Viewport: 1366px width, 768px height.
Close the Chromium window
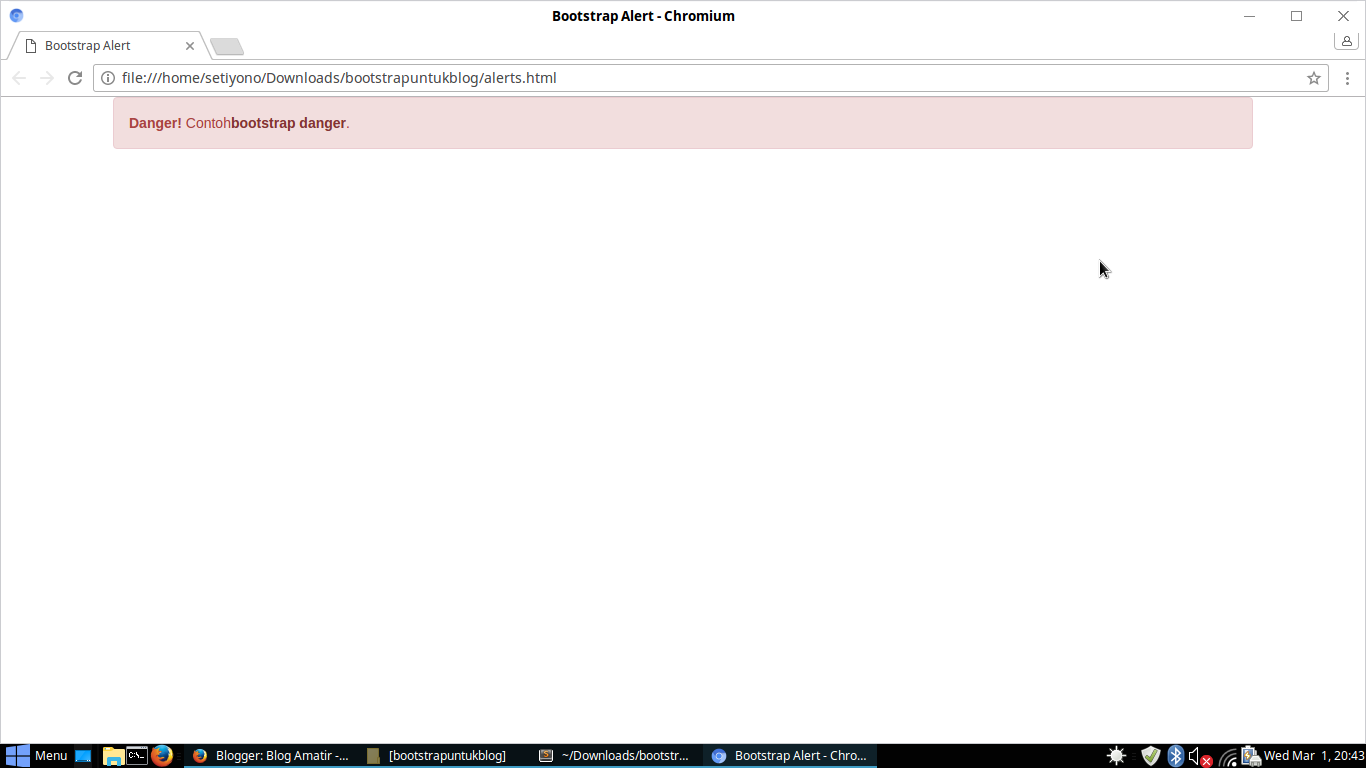pyautogui.click(x=1343, y=16)
